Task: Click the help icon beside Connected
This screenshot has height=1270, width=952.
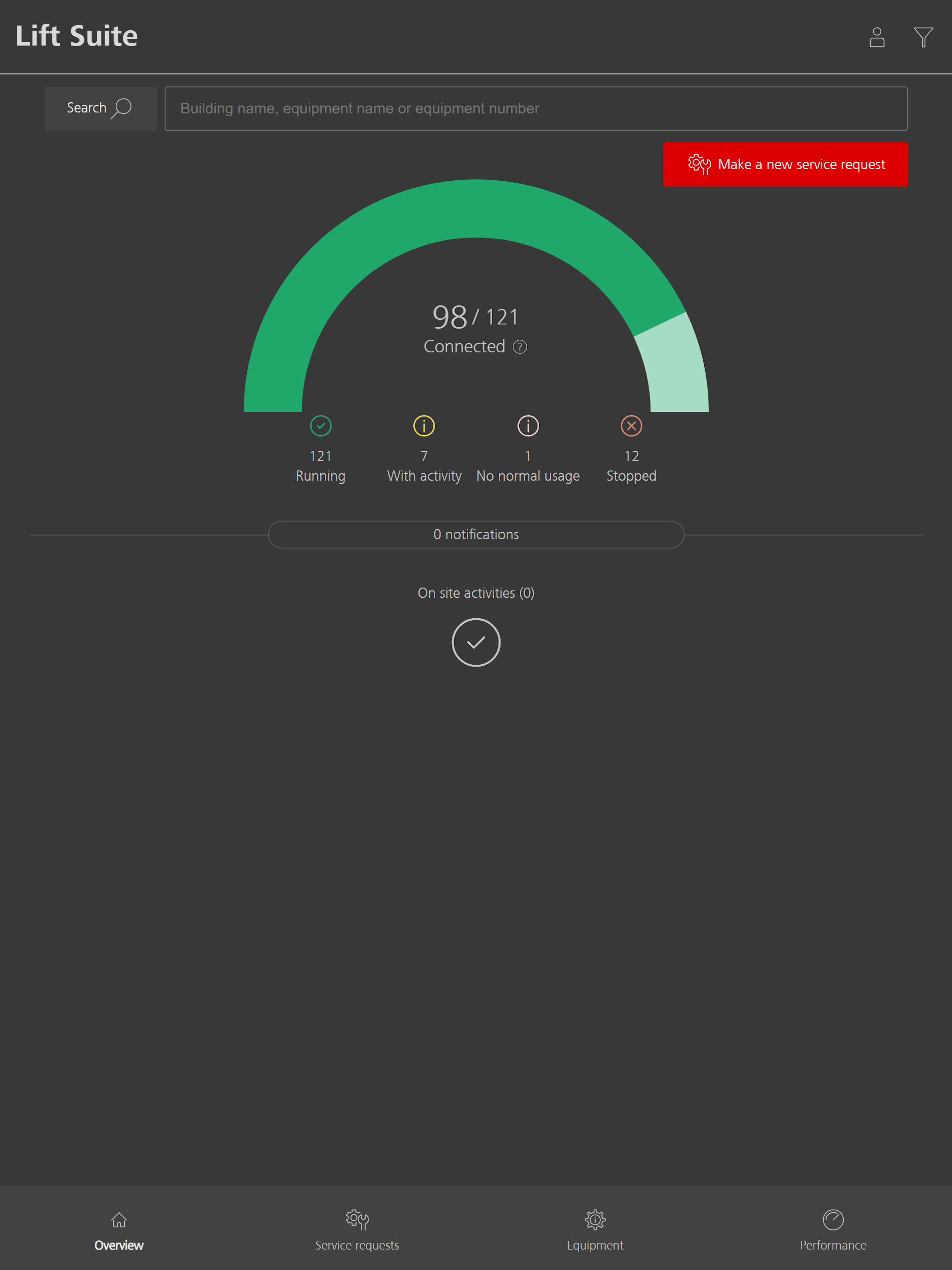Action: click(x=520, y=347)
